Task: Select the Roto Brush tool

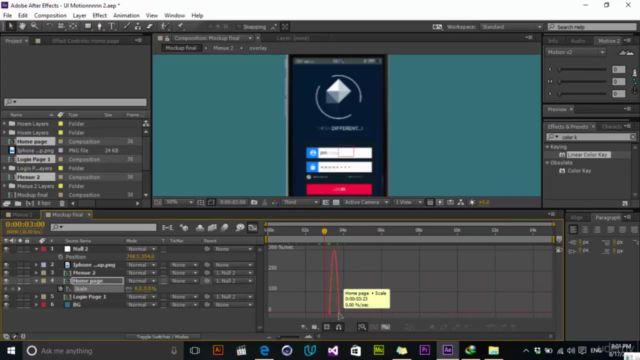Action: click(x=164, y=27)
